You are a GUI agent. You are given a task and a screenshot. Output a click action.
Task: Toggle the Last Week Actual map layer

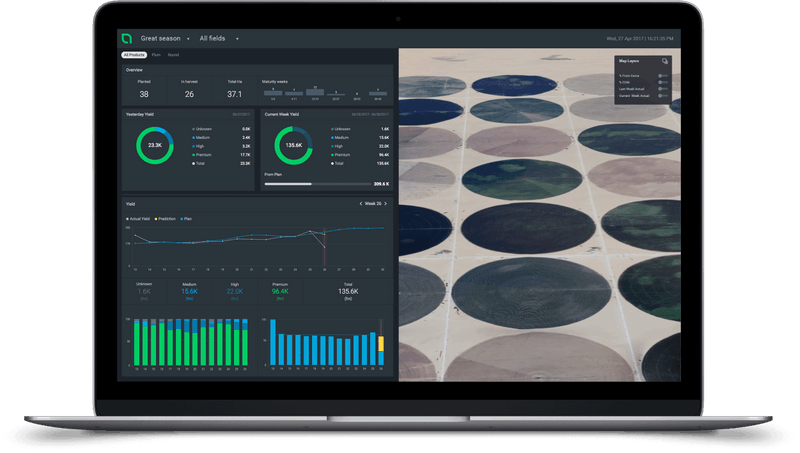click(662, 88)
